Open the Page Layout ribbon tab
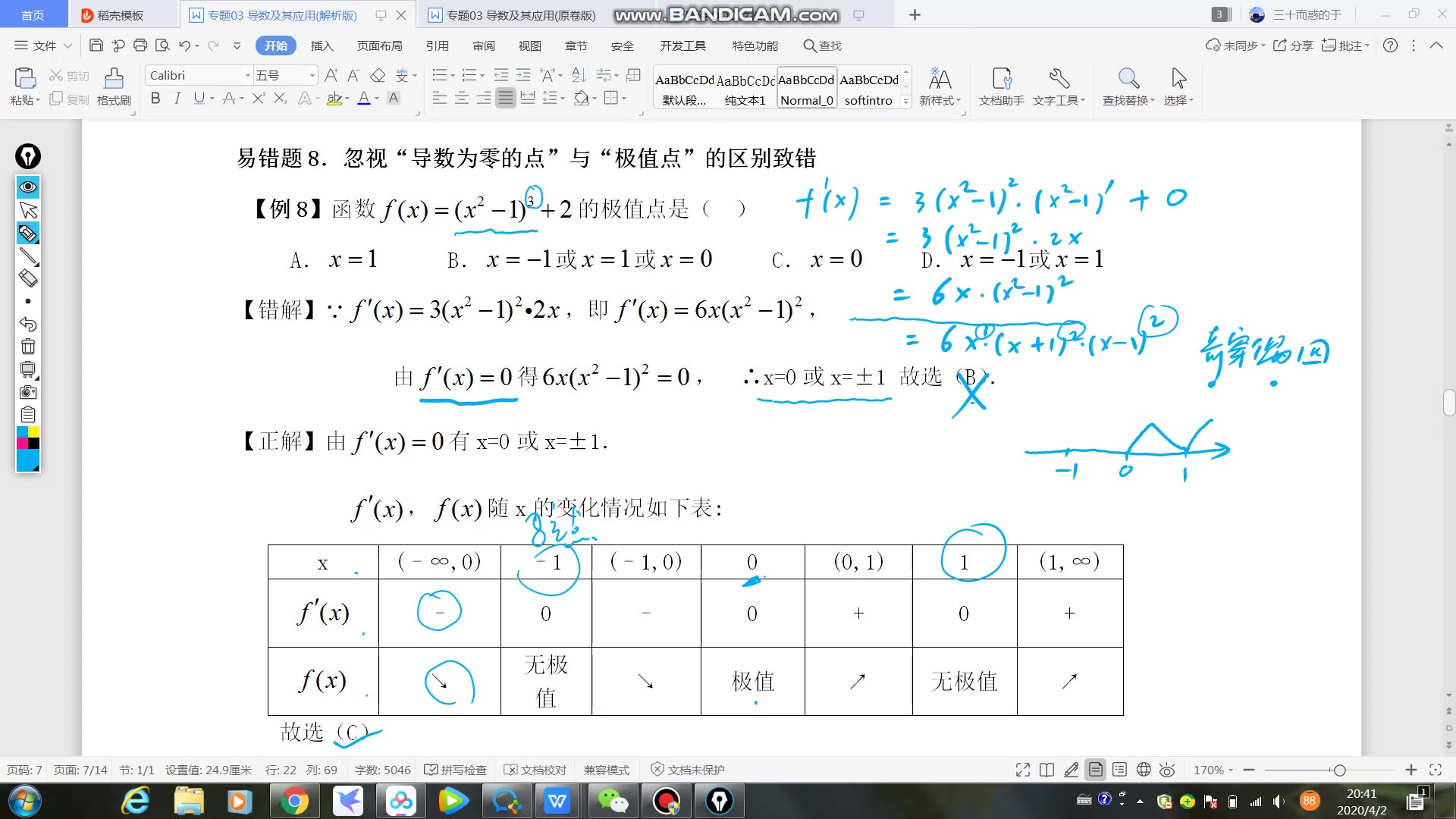 pyautogui.click(x=379, y=45)
